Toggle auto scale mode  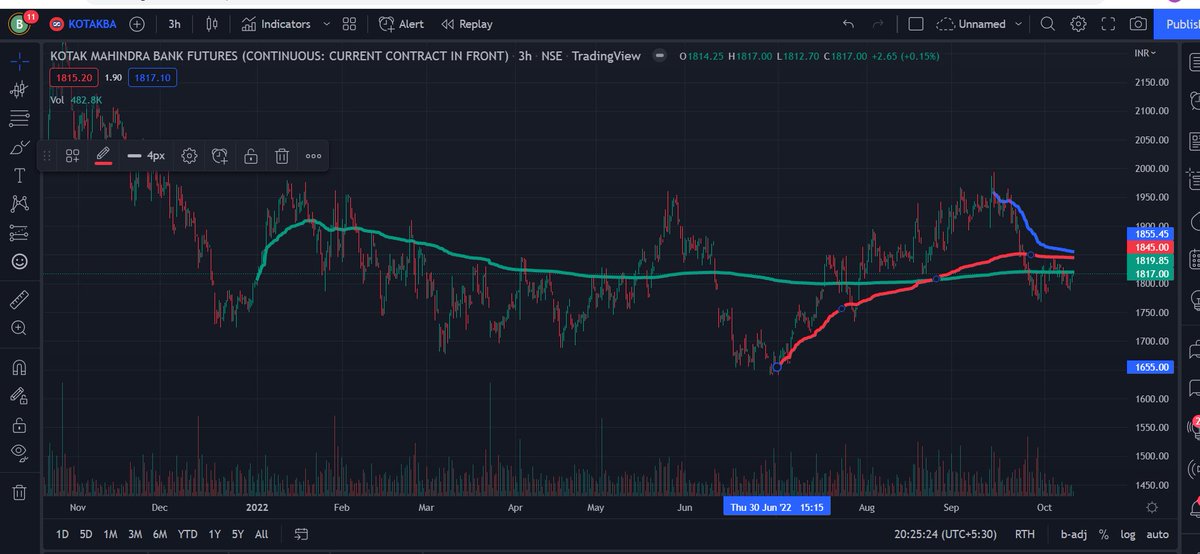pyautogui.click(x=1157, y=534)
